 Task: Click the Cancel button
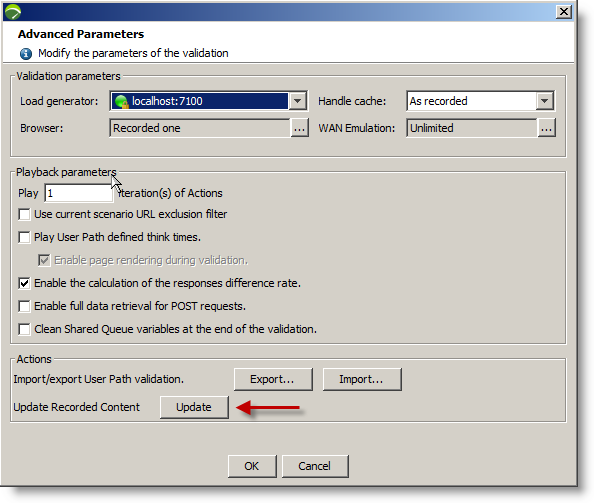point(315,466)
